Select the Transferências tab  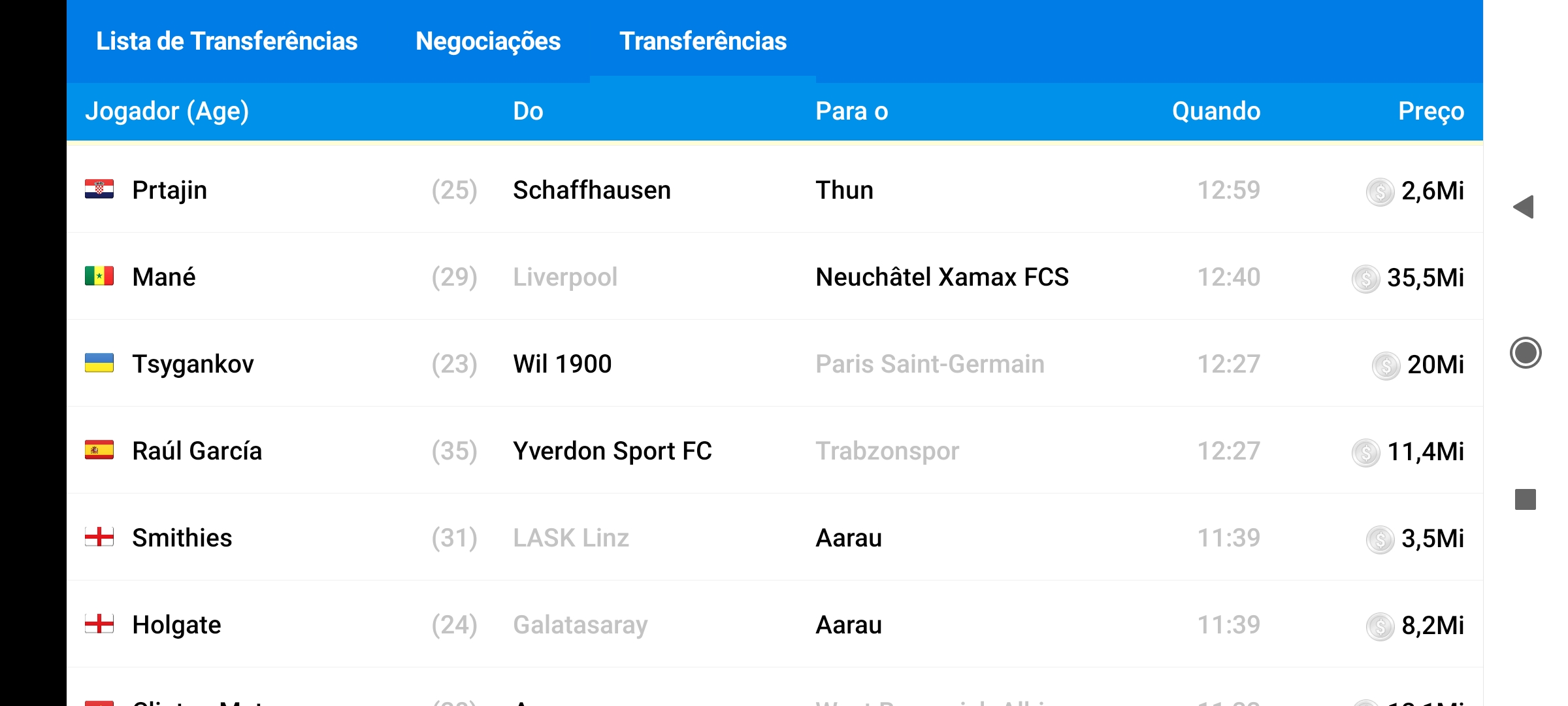tap(703, 41)
